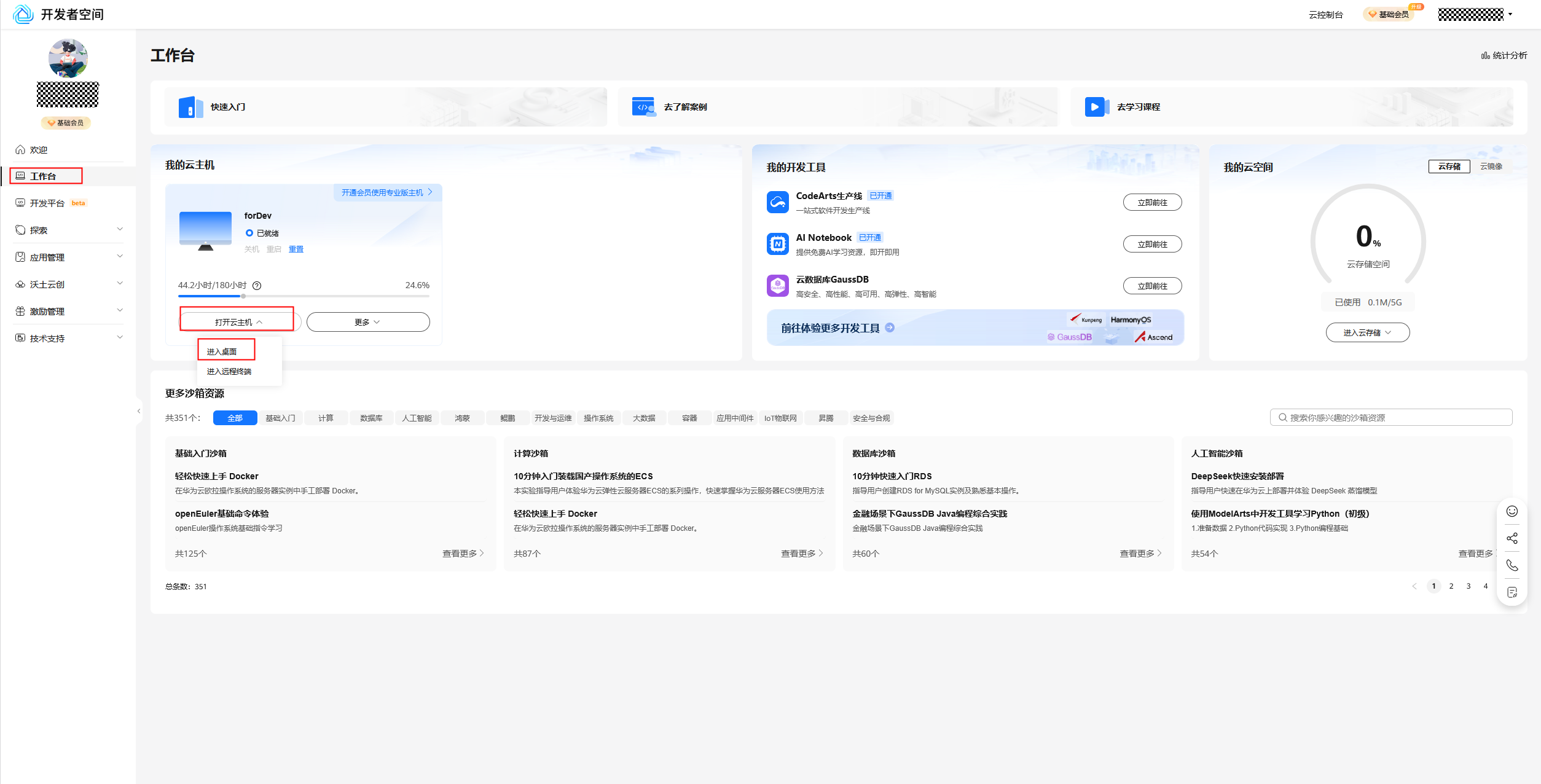Open the 进入云存储 dropdown button
The image size is (1541, 784).
pyautogui.click(x=1367, y=332)
